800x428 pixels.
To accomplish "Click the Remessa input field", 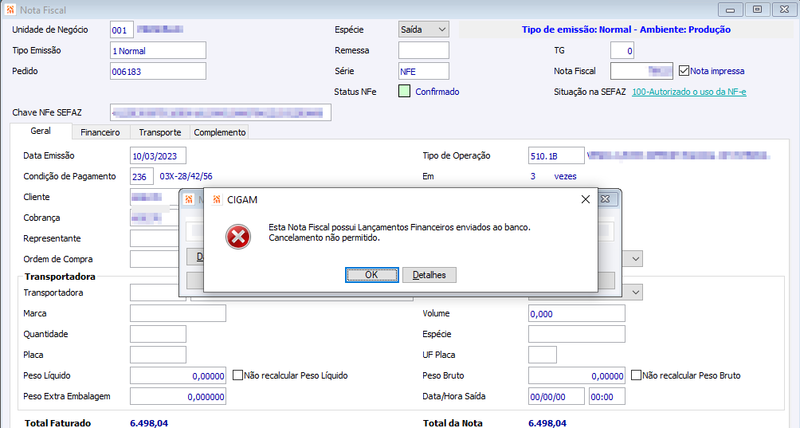I will tap(423, 51).
